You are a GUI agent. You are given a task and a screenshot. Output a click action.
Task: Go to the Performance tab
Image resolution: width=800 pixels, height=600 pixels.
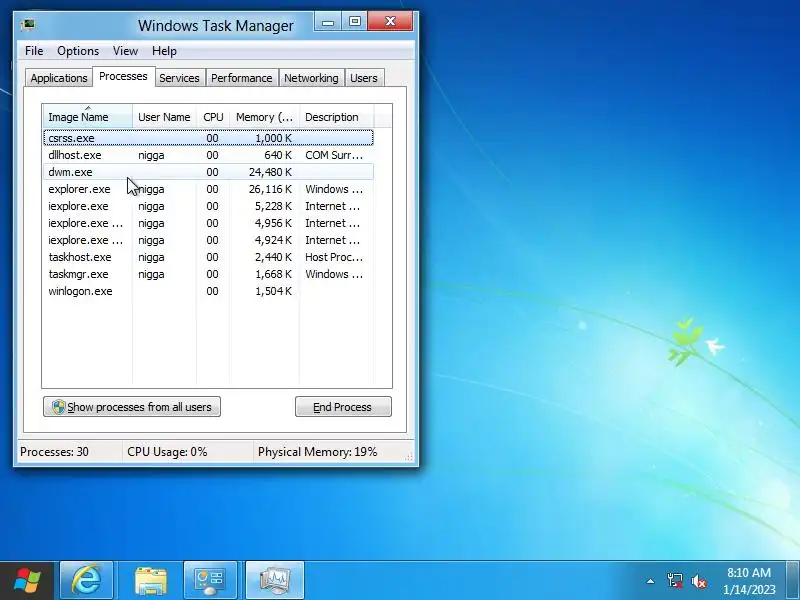point(241,78)
